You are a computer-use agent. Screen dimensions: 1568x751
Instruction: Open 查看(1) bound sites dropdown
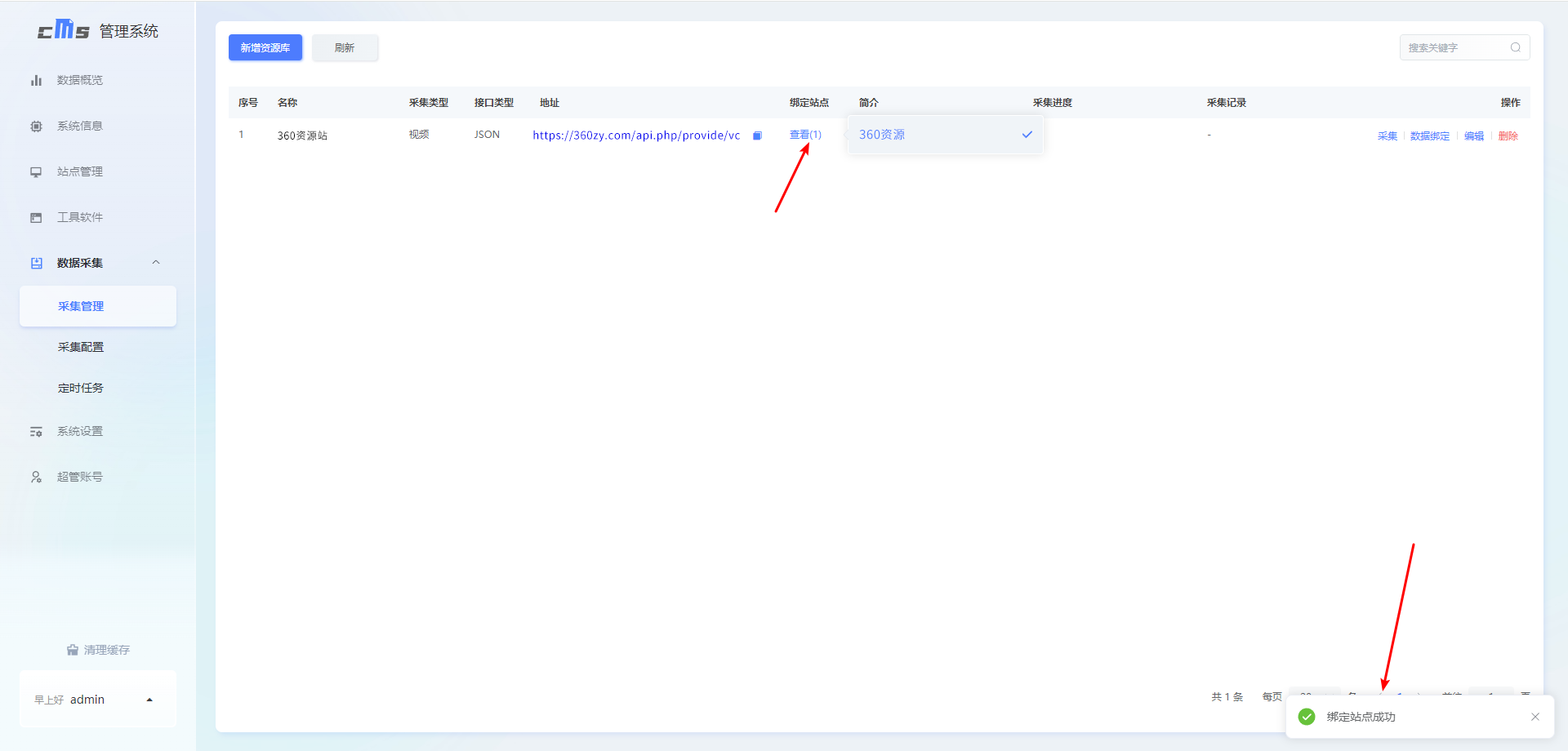(804, 135)
